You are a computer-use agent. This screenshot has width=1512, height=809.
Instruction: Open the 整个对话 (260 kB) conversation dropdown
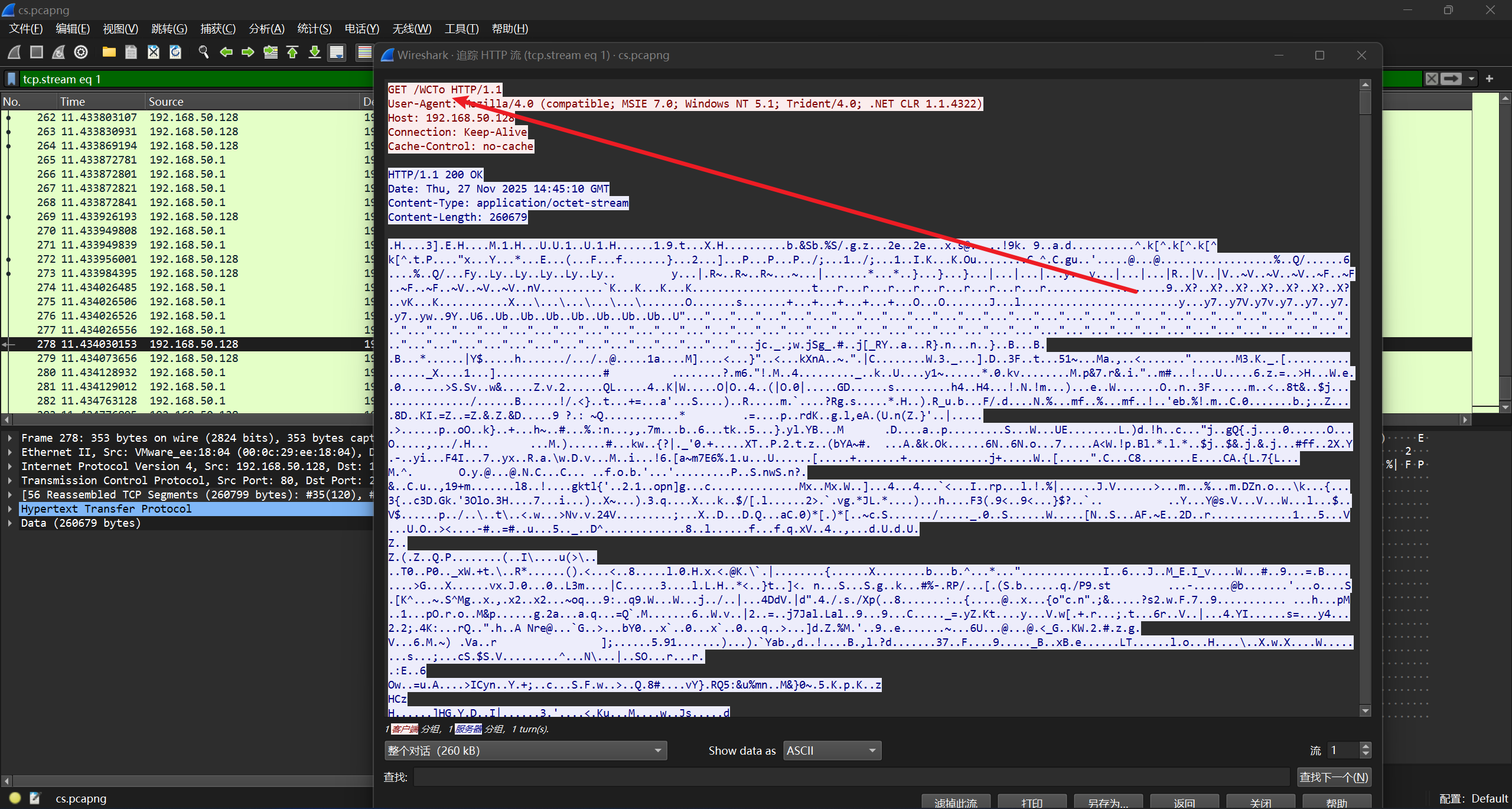click(524, 751)
